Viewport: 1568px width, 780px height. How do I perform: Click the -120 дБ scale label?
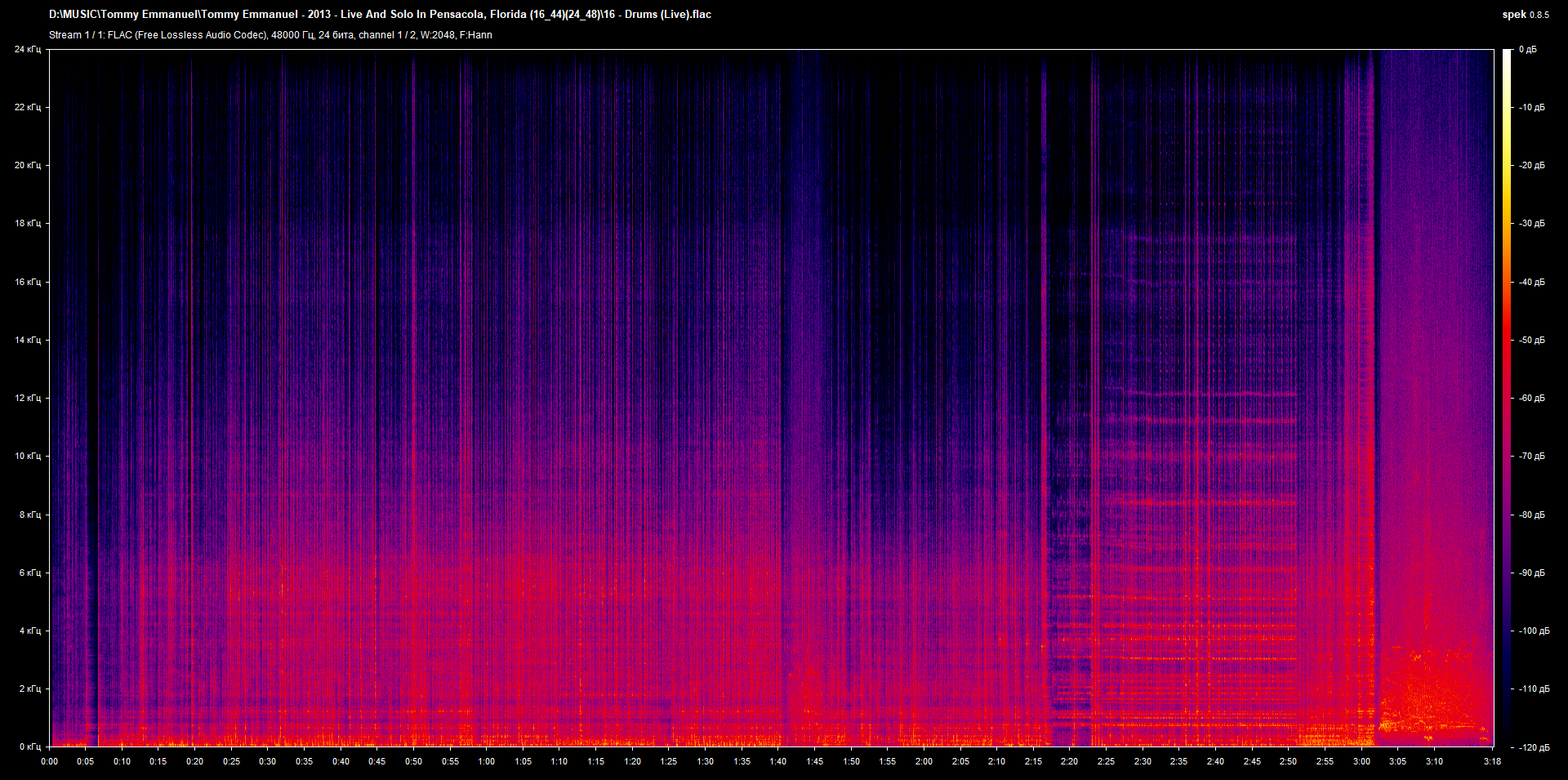click(1534, 747)
